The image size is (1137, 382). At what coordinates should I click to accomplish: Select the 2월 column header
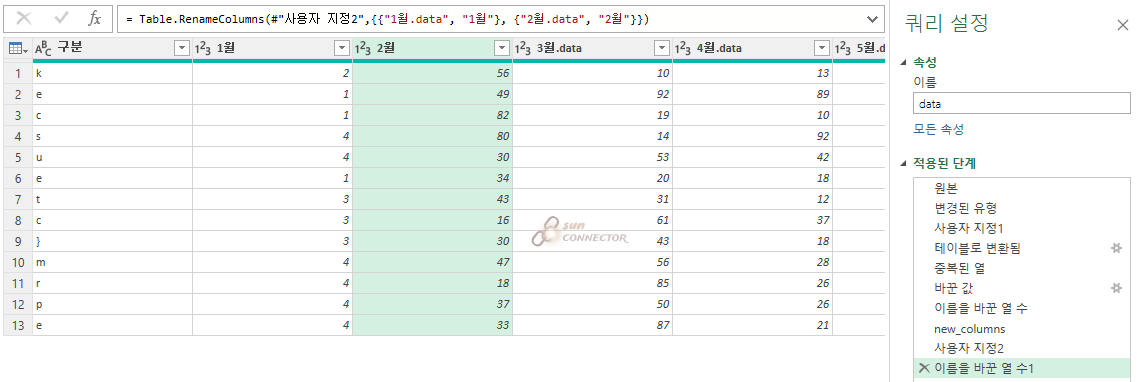433,49
